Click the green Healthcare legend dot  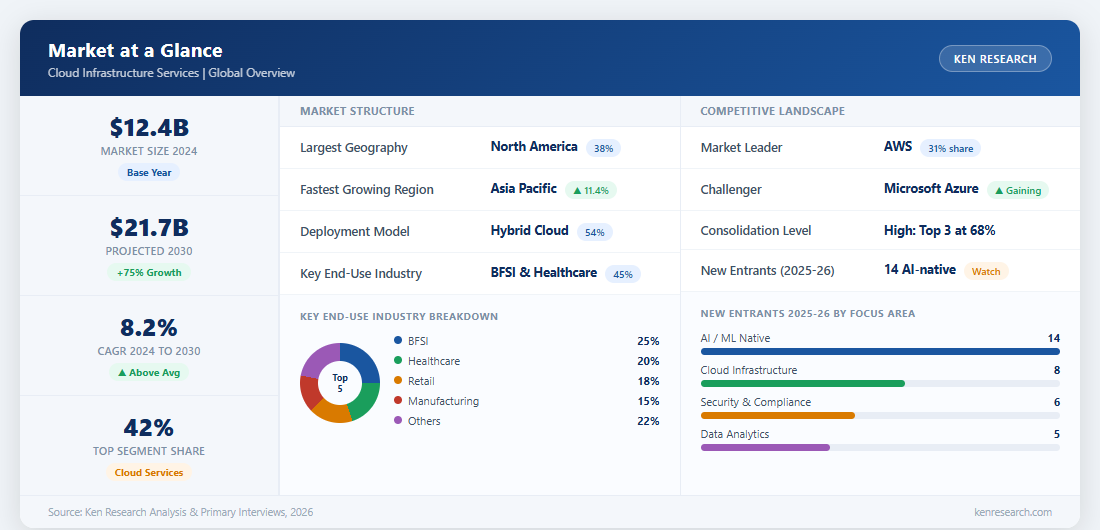398,361
